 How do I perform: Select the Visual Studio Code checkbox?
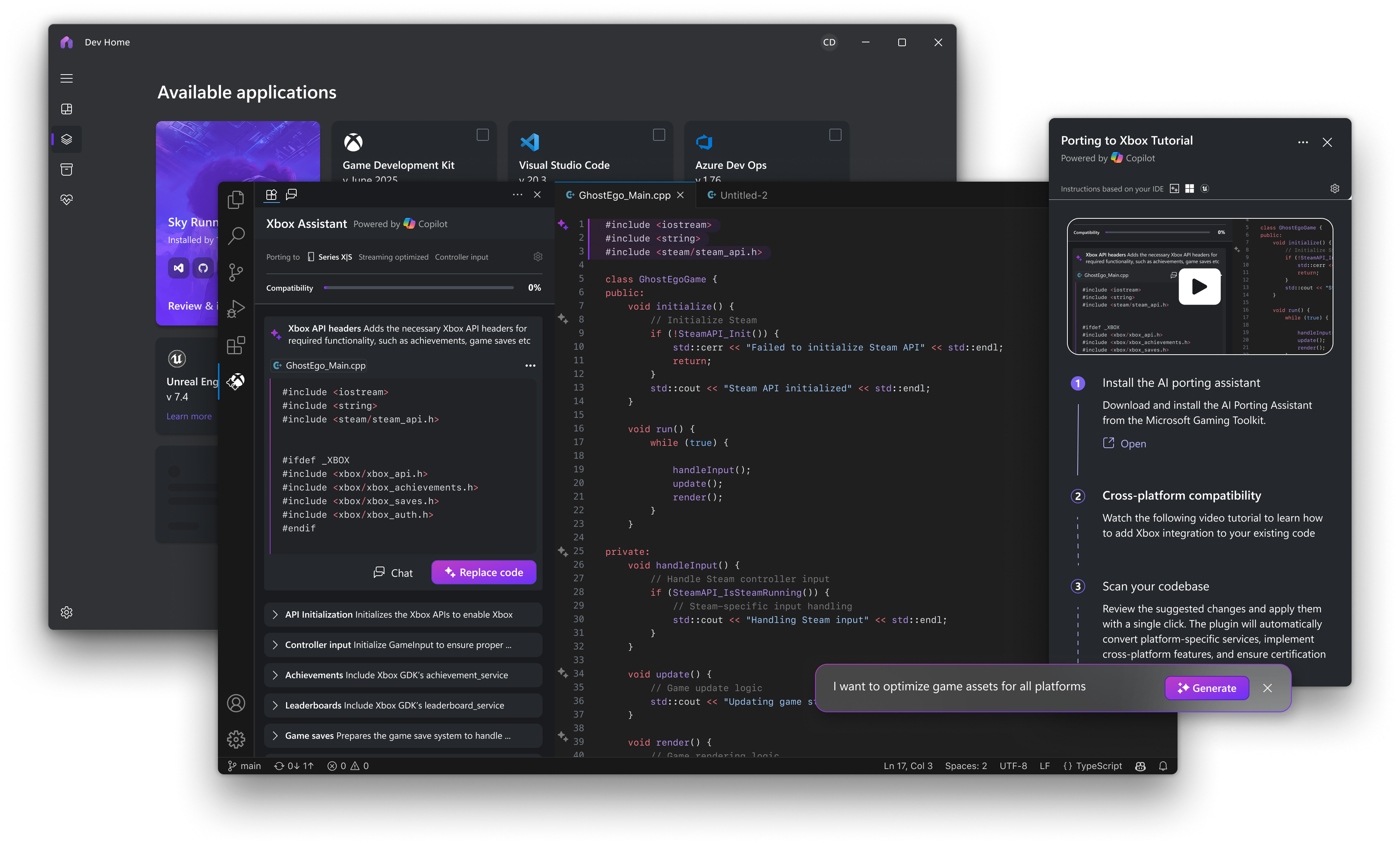pyautogui.click(x=658, y=135)
